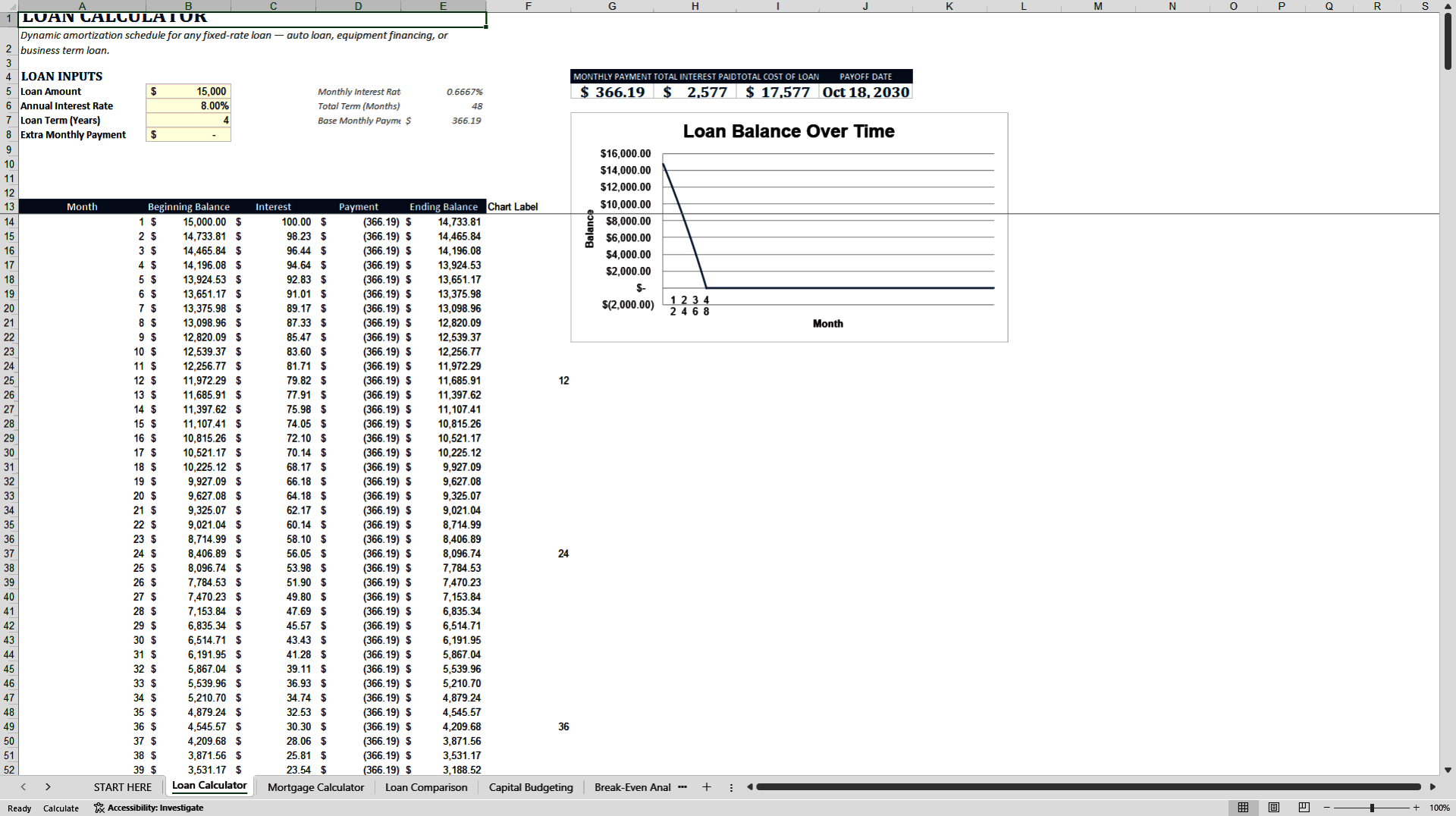Open Accessibility: Investigate status
This screenshot has height=816, width=1456.
[x=149, y=808]
